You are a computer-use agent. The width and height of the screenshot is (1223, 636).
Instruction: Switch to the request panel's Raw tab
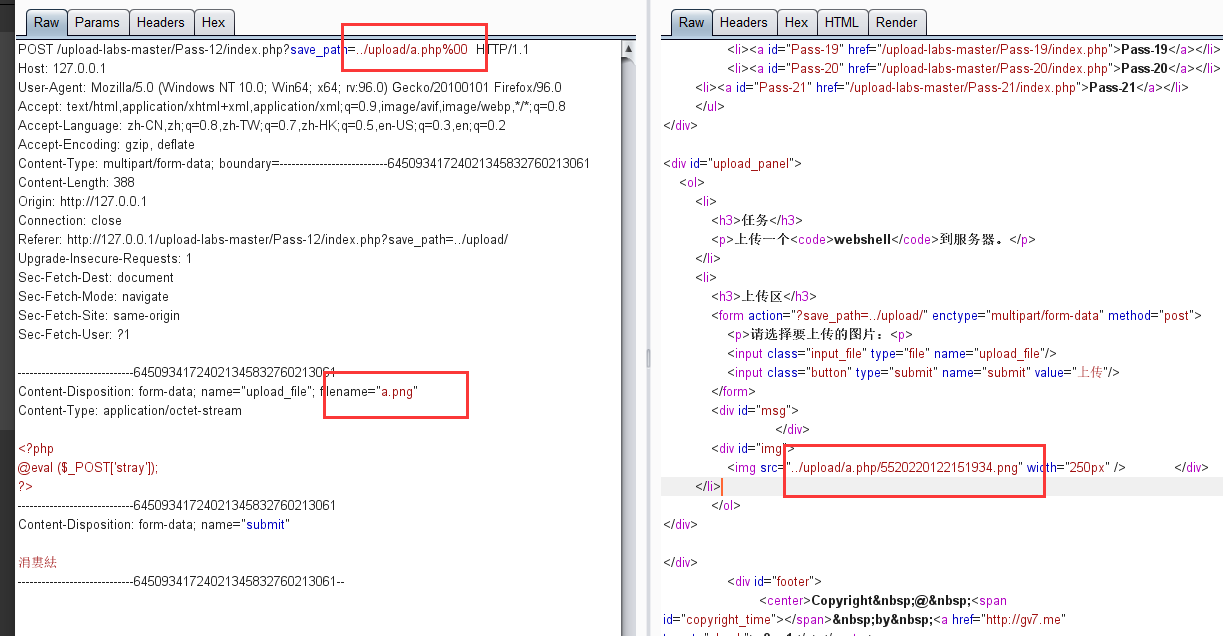46,22
